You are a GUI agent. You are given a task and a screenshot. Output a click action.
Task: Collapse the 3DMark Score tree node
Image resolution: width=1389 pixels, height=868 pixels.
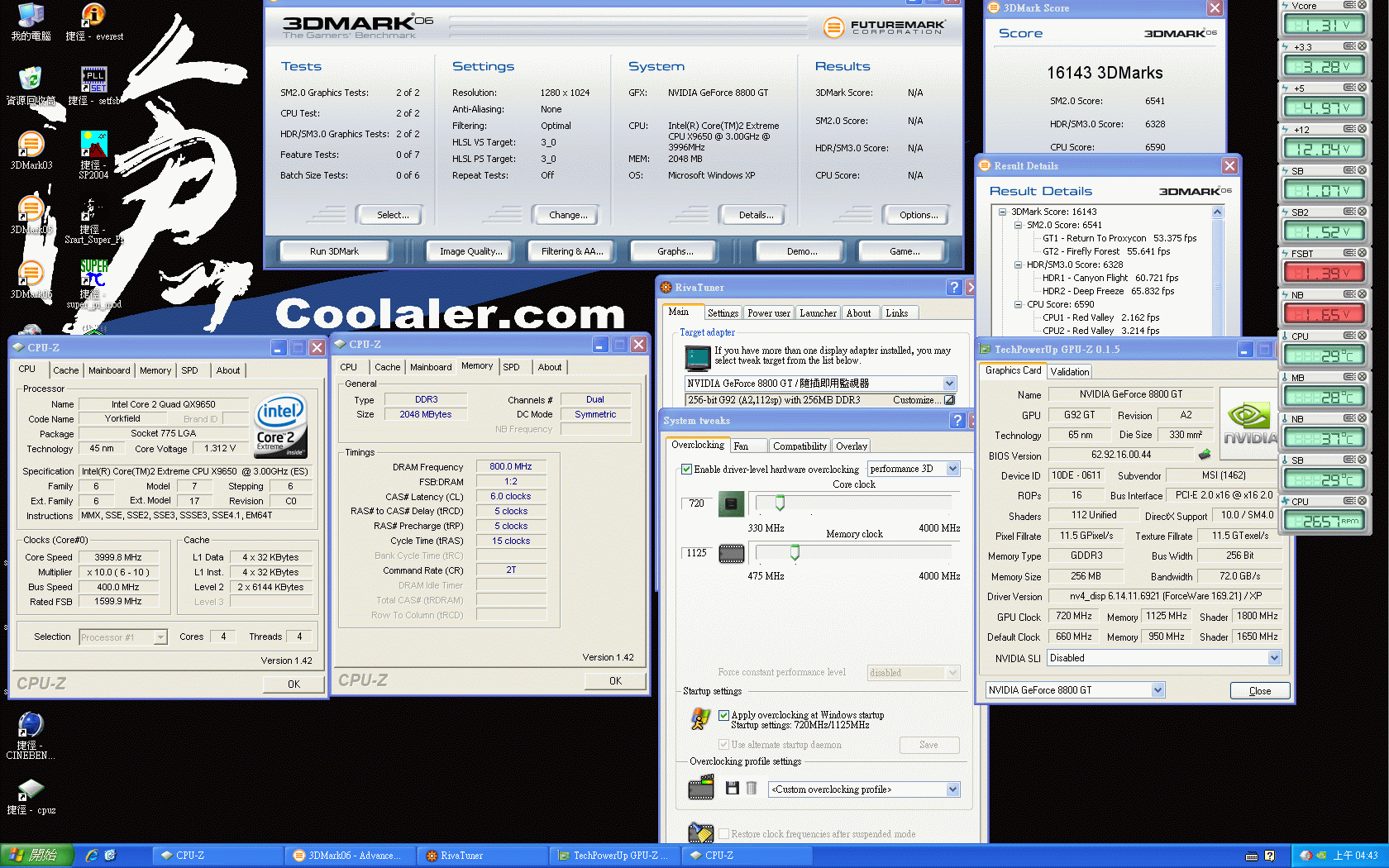1002,212
